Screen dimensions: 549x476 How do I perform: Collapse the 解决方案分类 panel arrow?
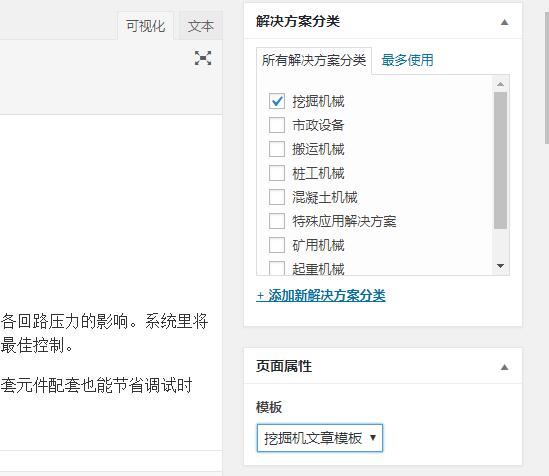pos(504,22)
